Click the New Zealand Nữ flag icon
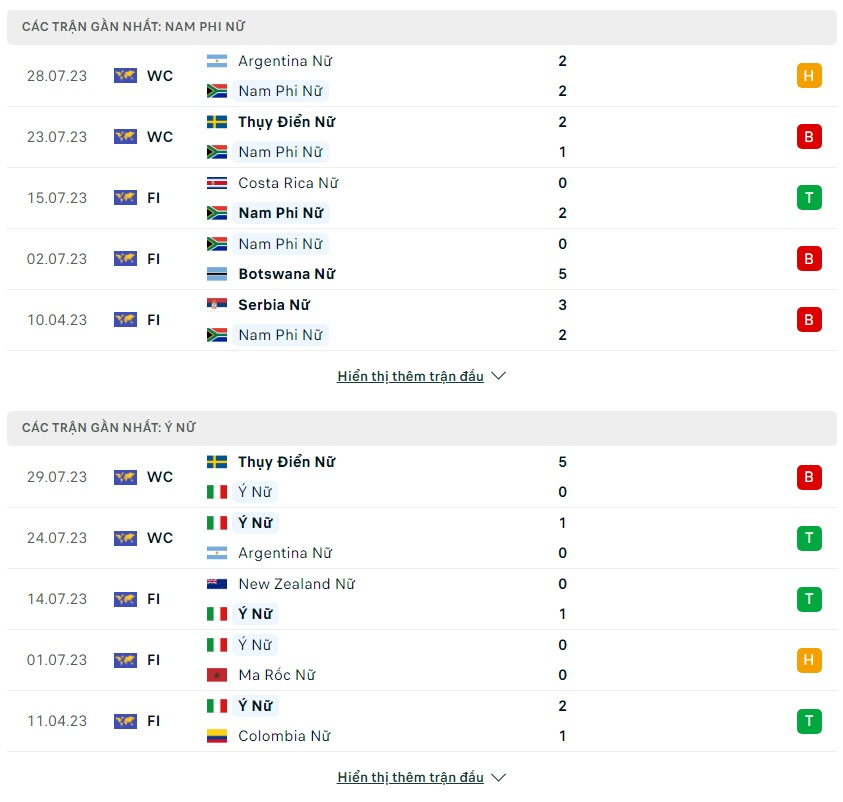The width and height of the screenshot is (843, 802). pos(217,584)
